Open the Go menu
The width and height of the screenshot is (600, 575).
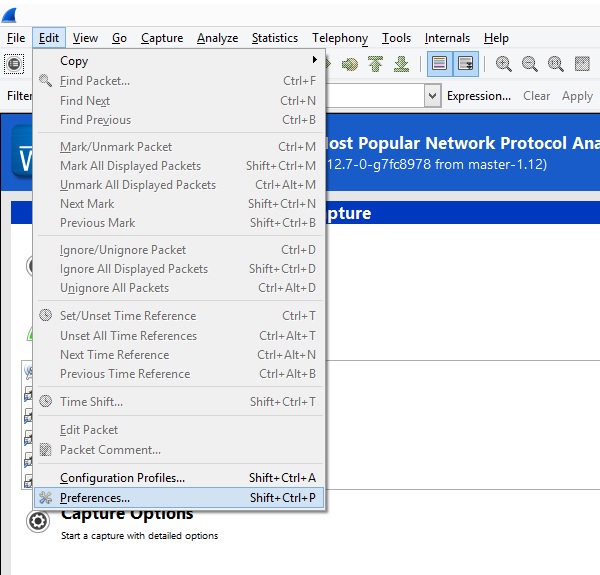[x=119, y=38]
